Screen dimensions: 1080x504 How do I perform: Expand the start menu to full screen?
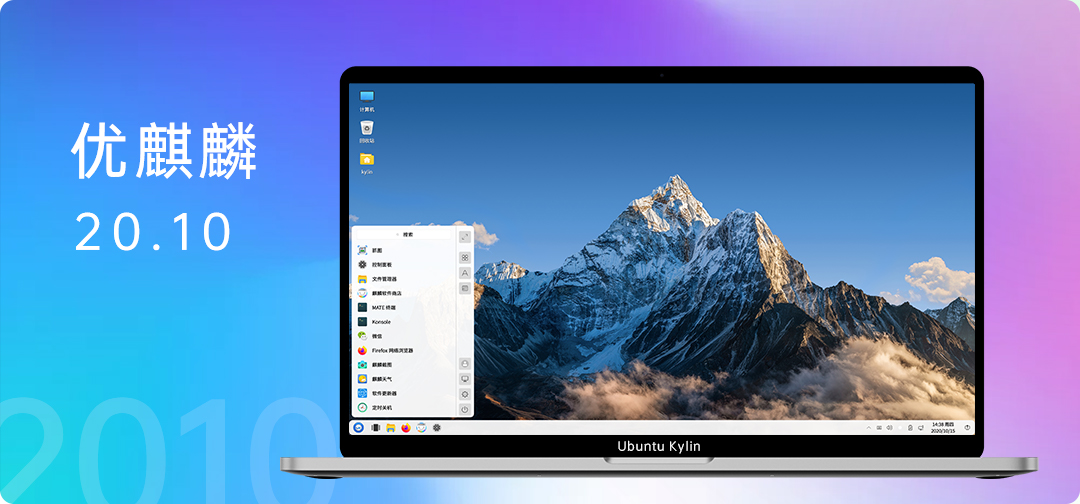coord(465,237)
